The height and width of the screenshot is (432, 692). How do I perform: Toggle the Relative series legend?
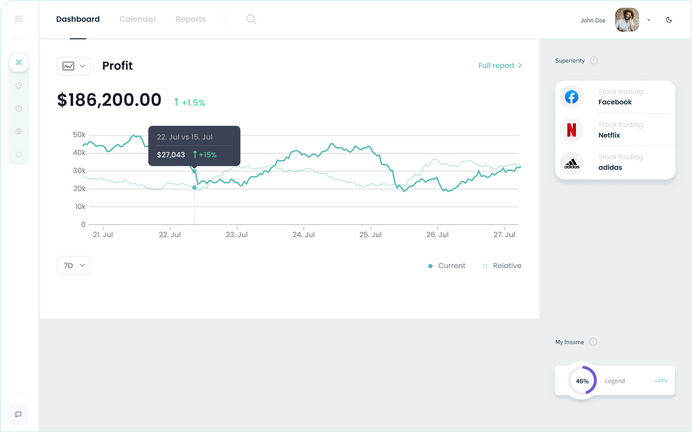pos(502,266)
